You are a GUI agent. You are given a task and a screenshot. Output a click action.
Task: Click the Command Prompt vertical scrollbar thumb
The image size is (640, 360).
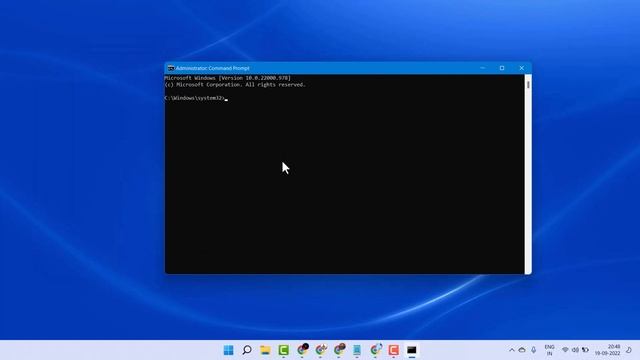[528, 84]
